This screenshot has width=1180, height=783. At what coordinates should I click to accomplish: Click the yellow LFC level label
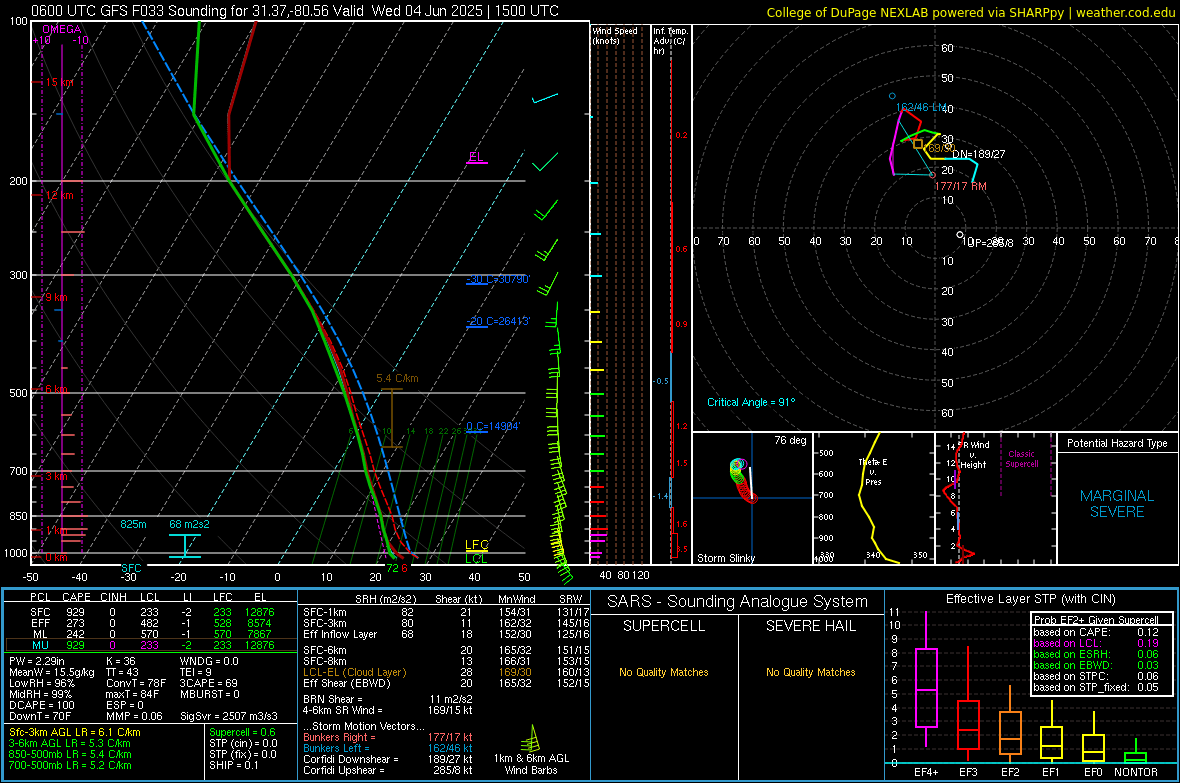pos(476,544)
